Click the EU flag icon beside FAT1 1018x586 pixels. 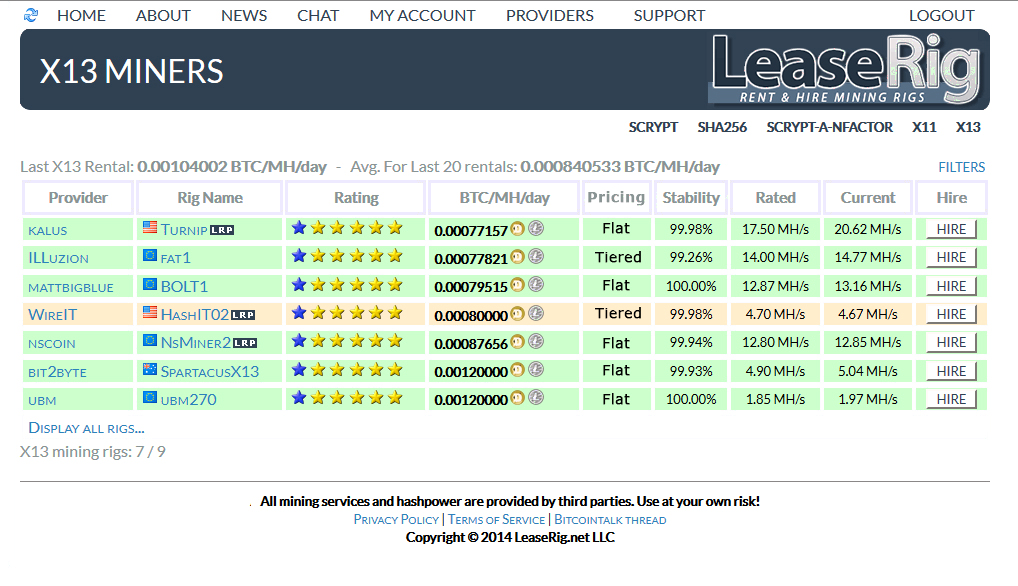pyautogui.click(x=150, y=255)
